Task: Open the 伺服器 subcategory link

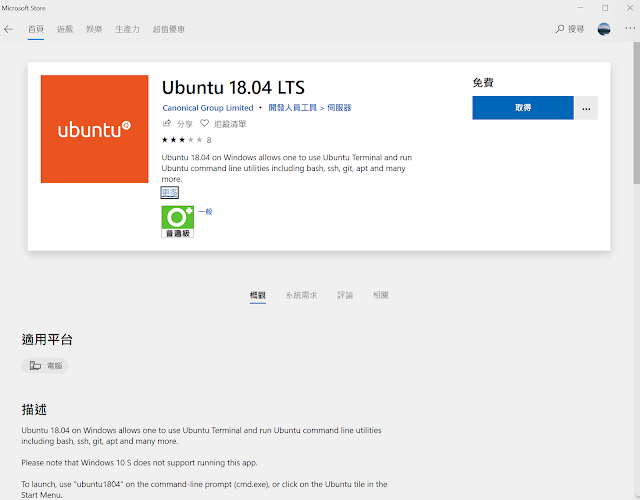Action: [x=339, y=108]
